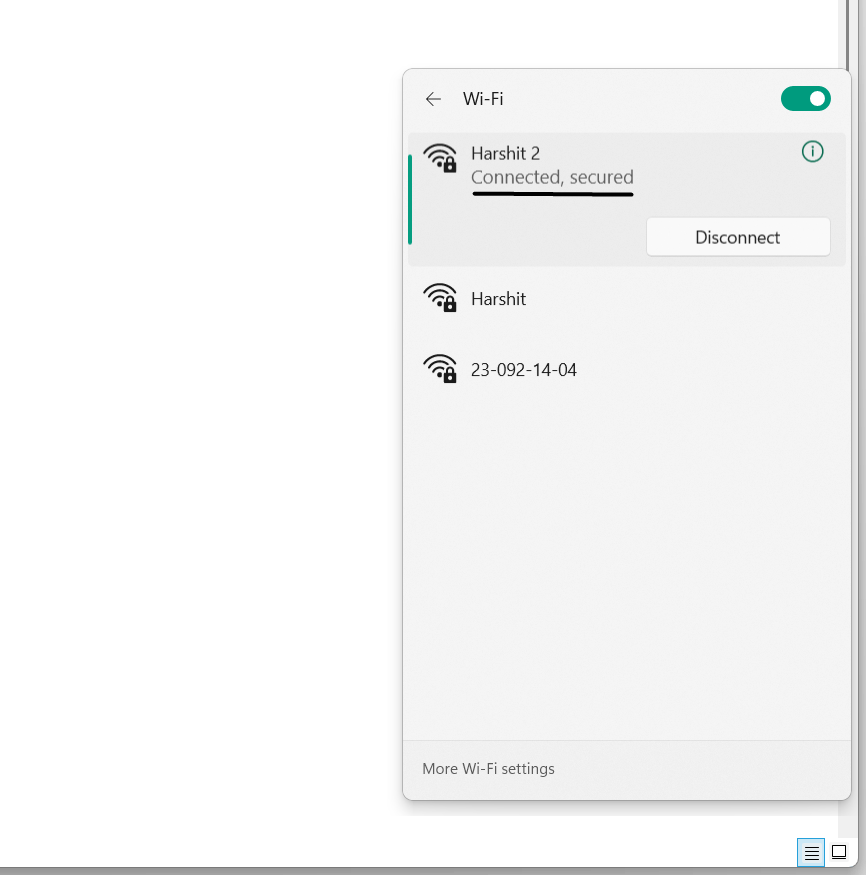Switch to the lined list view icon
Screen dimensions: 866x875
(x=811, y=853)
